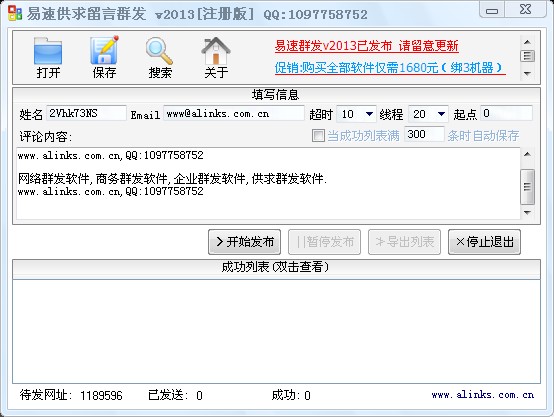Focus the 起点 start point field

pyautogui.click(x=506, y=113)
